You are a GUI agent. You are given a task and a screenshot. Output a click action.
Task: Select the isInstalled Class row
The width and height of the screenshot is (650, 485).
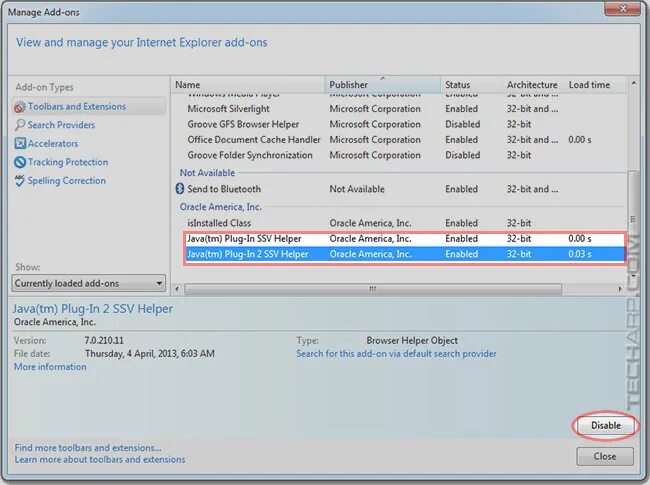(400, 223)
